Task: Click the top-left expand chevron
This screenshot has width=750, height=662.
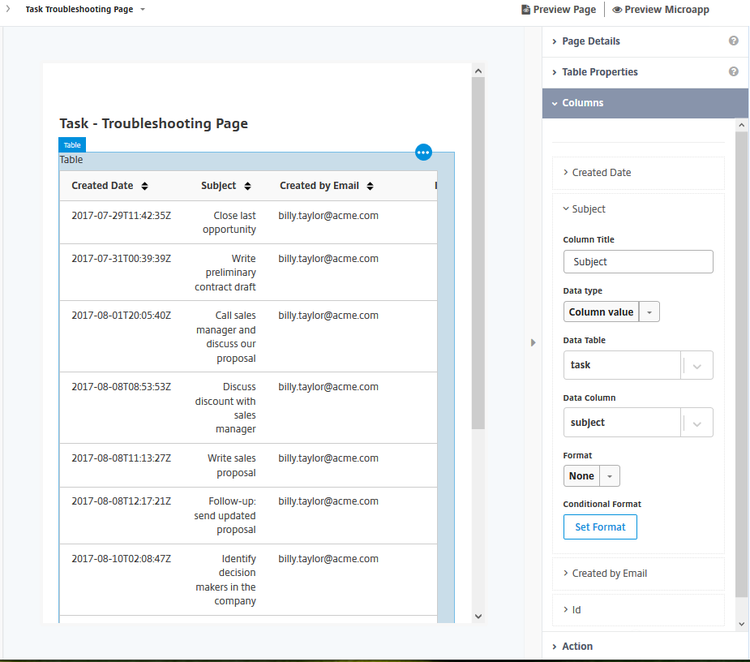Action: [8, 9]
